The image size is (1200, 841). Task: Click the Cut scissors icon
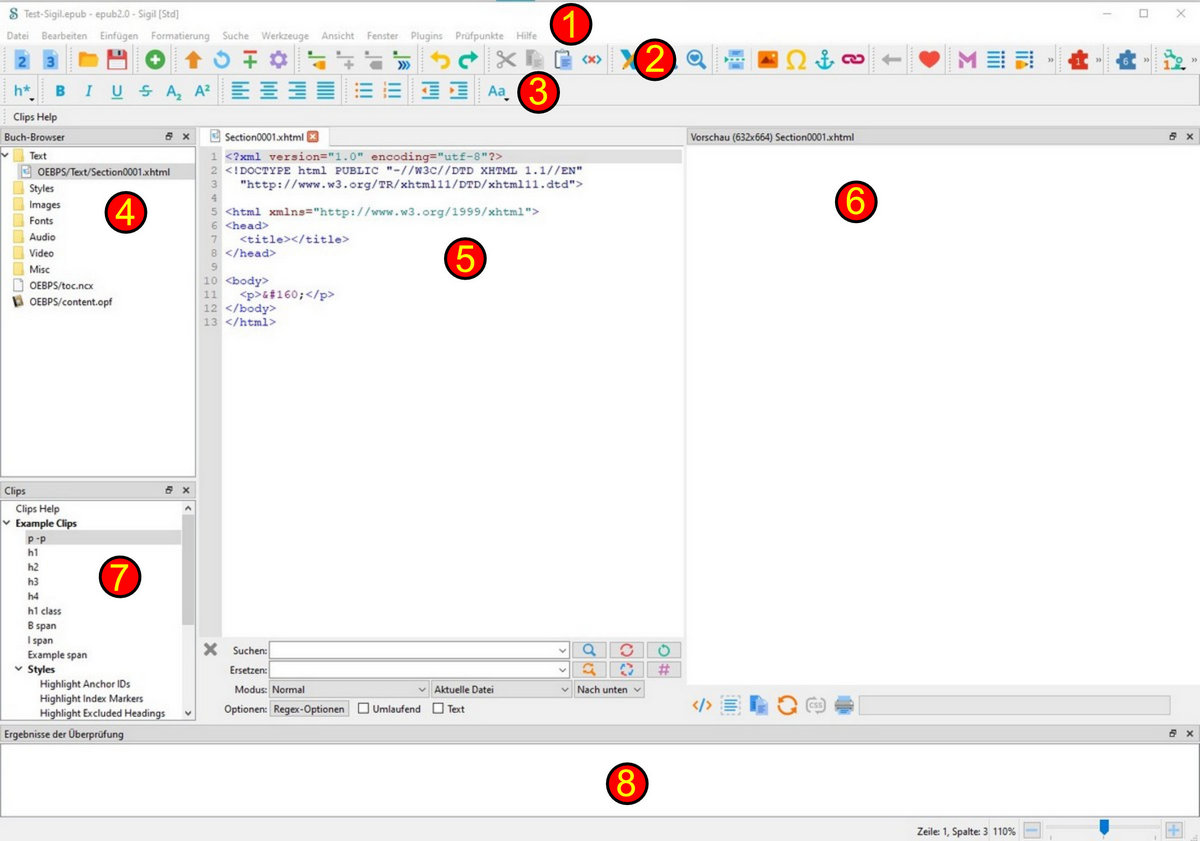tap(506, 60)
